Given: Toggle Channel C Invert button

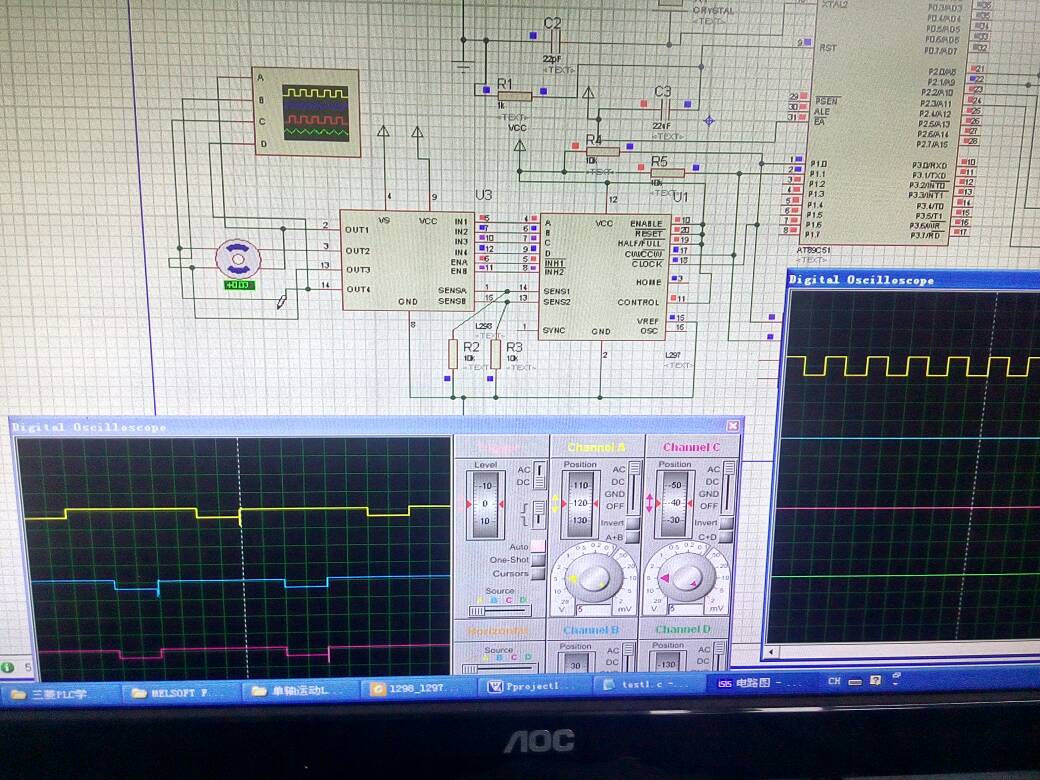Looking at the screenshot, I should [x=726, y=522].
